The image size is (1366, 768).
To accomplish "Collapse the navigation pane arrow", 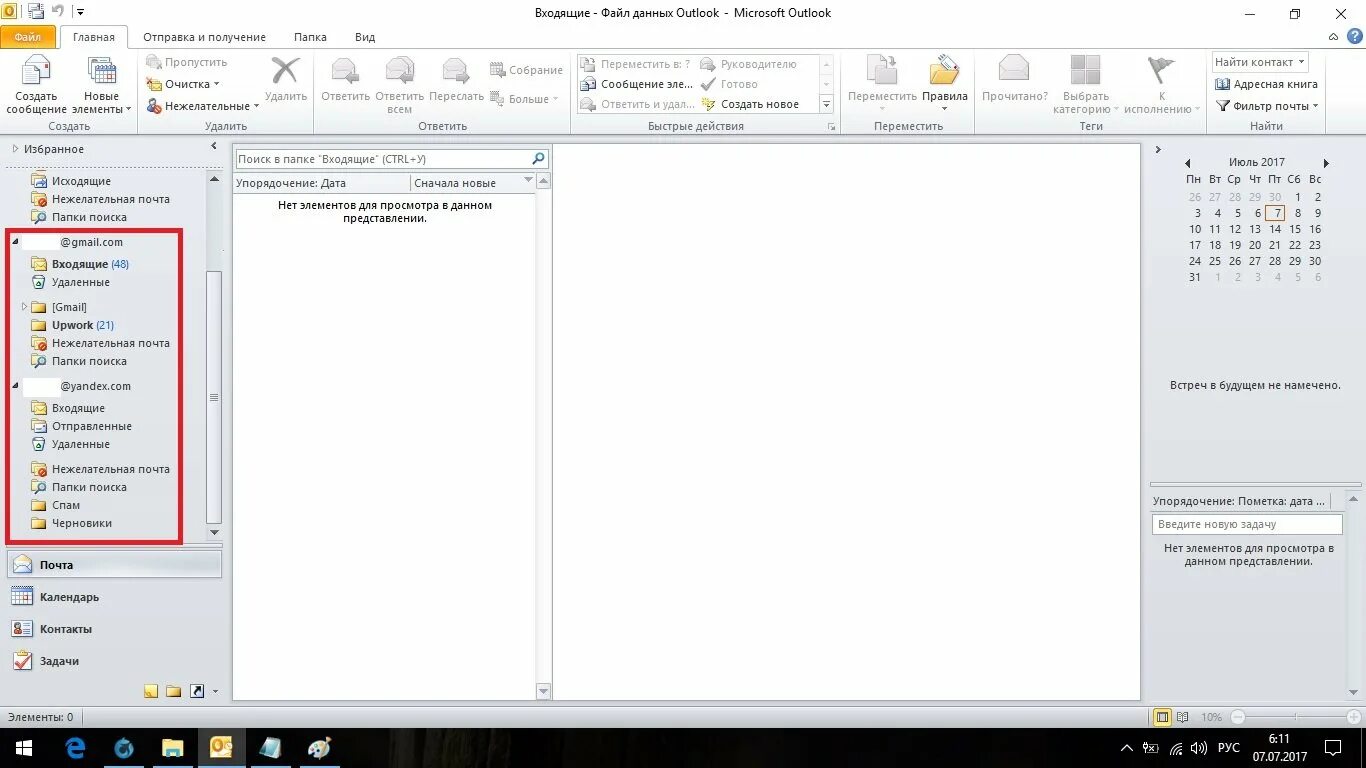I will coord(213,147).
